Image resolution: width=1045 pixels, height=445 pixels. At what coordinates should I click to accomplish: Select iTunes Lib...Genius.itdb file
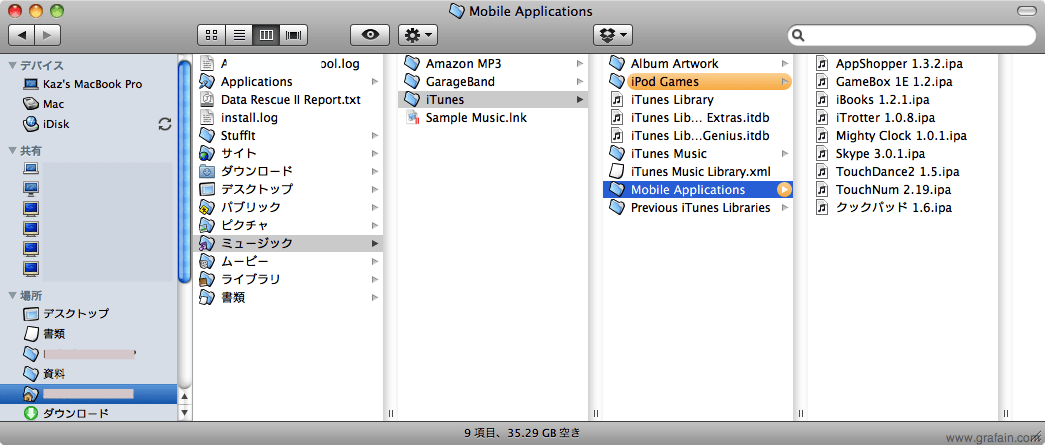pyautogui.click(x=698, y=135)
